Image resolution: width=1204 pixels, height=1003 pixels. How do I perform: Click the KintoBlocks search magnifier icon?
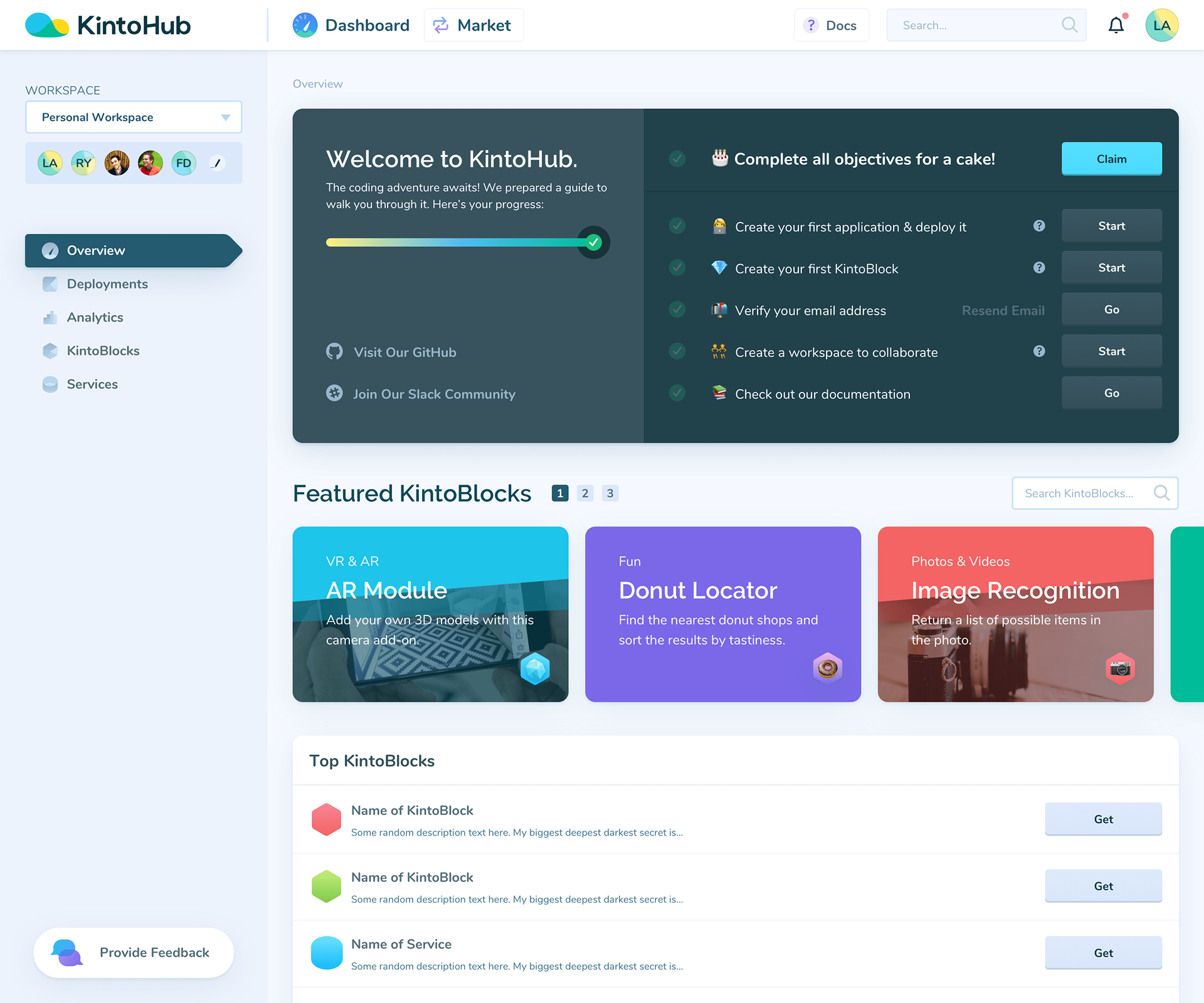(1161, 493)
